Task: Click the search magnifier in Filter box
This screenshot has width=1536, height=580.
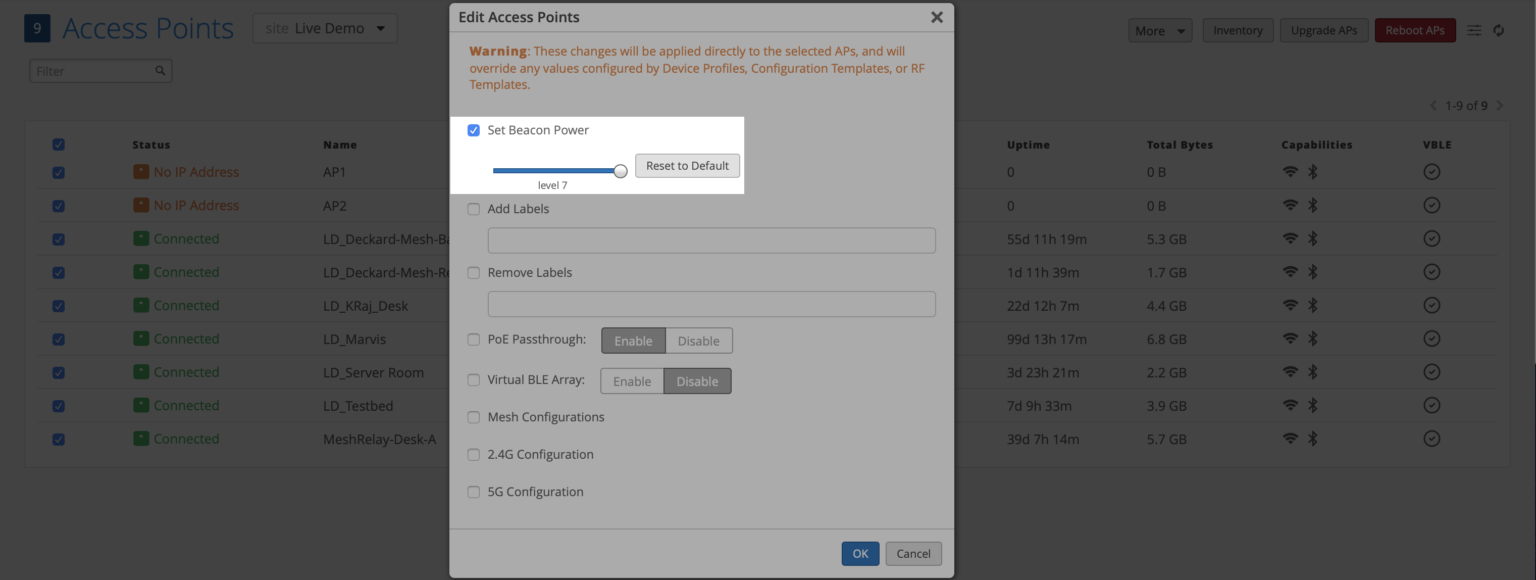Action: 160,71
